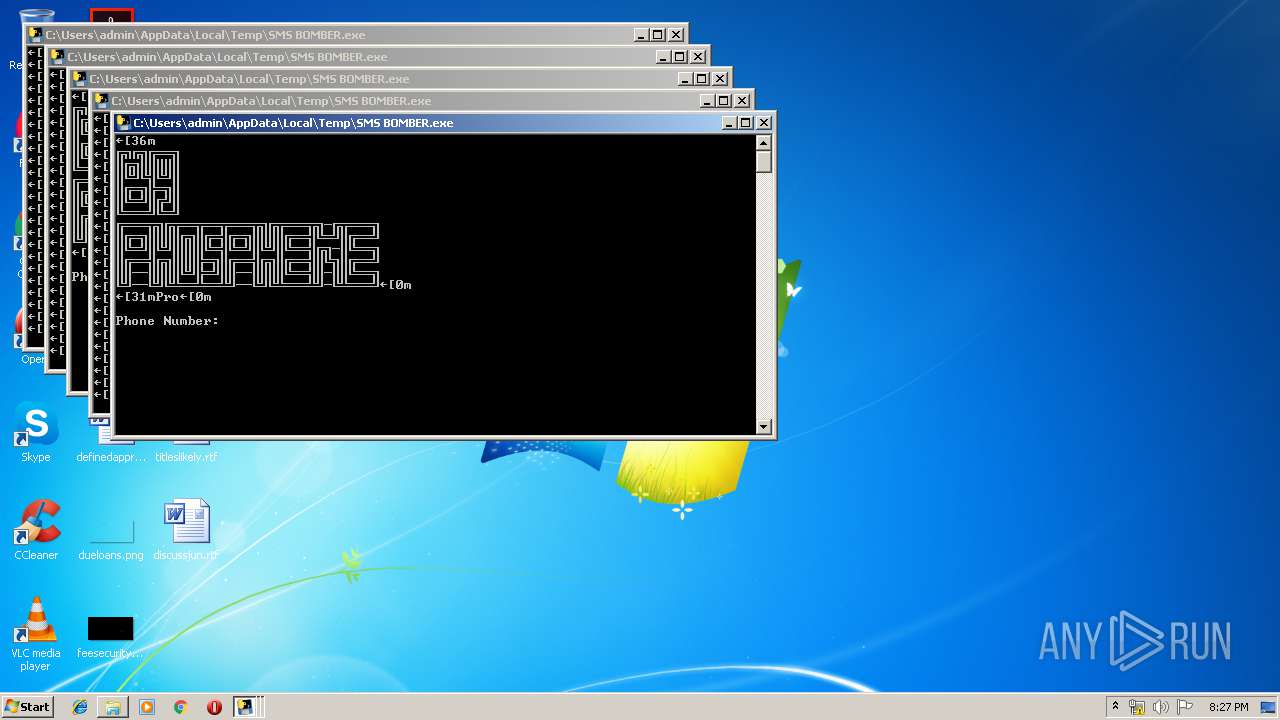The width and height of the screenshot is (1280, 720).
Task: Open Action Center flag icon
Action: coord(1184,707)
